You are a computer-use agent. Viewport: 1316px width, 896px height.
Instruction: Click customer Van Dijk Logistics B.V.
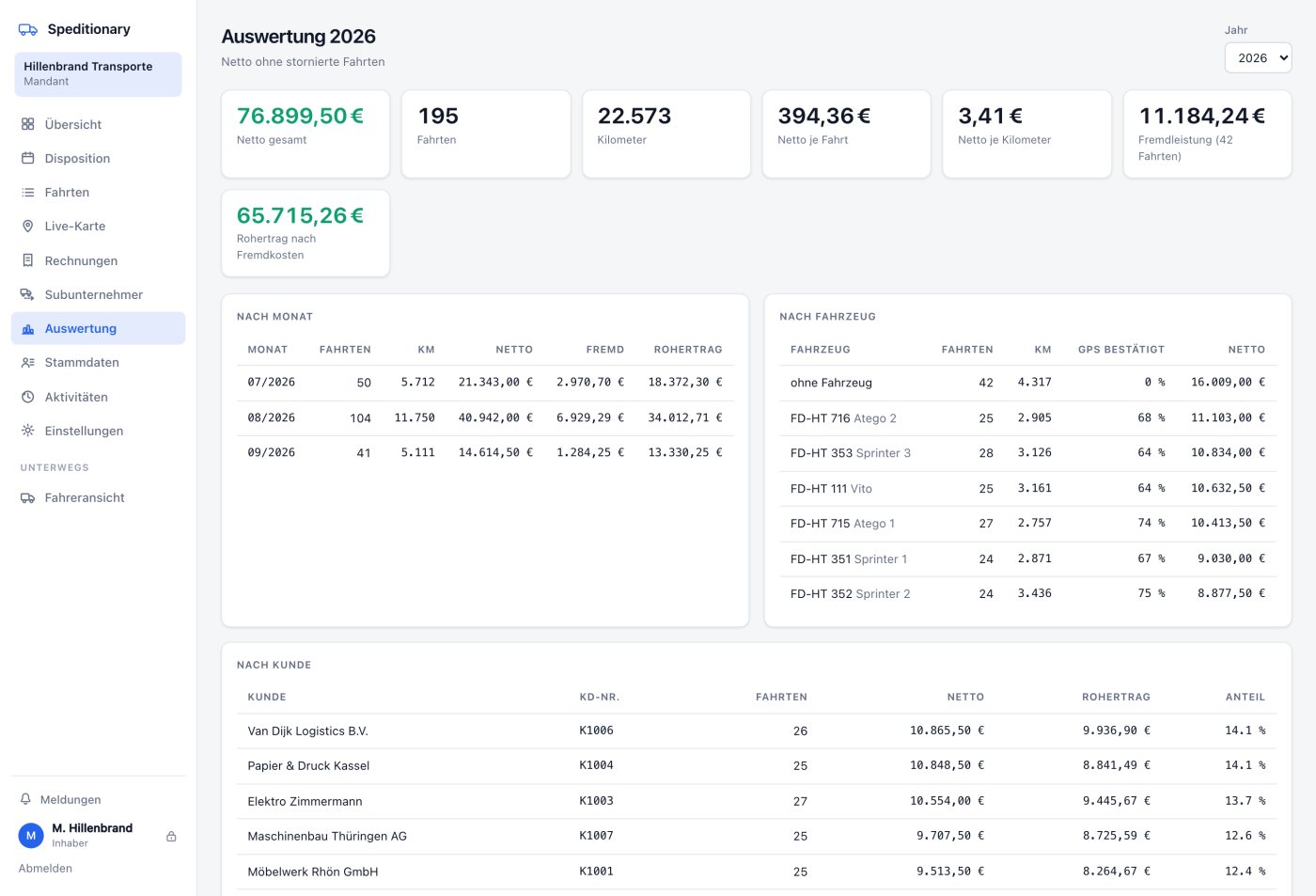tap(308, 731)
